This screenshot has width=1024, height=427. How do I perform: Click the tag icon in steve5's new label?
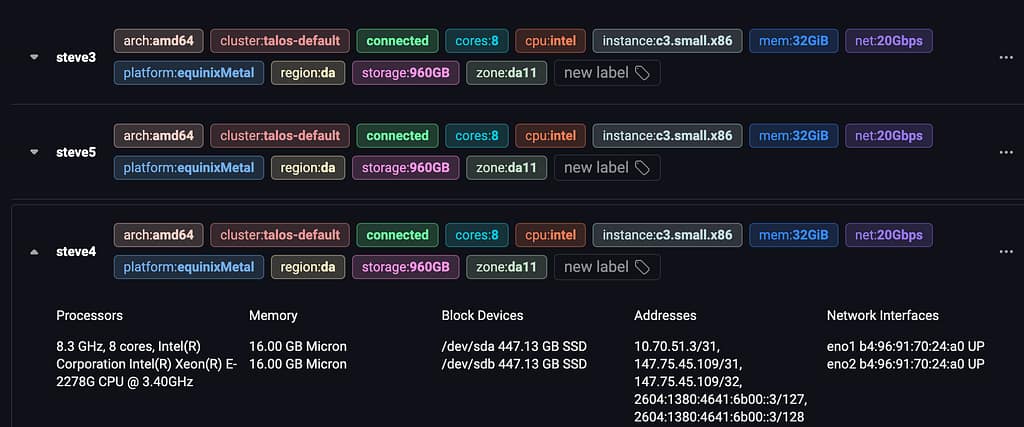pyautogui.click(x=643, y=168)
